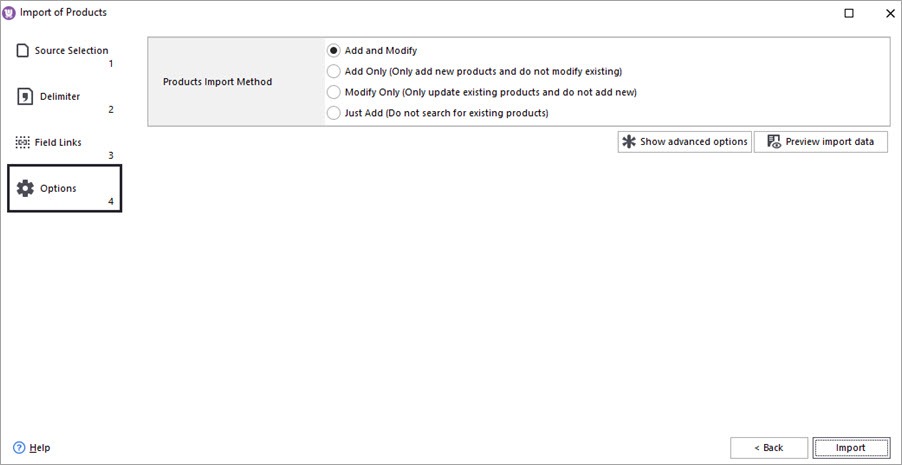Choose the Add Only import method
Viewport: 902px width, 465px height.
(x=334, y=71)
